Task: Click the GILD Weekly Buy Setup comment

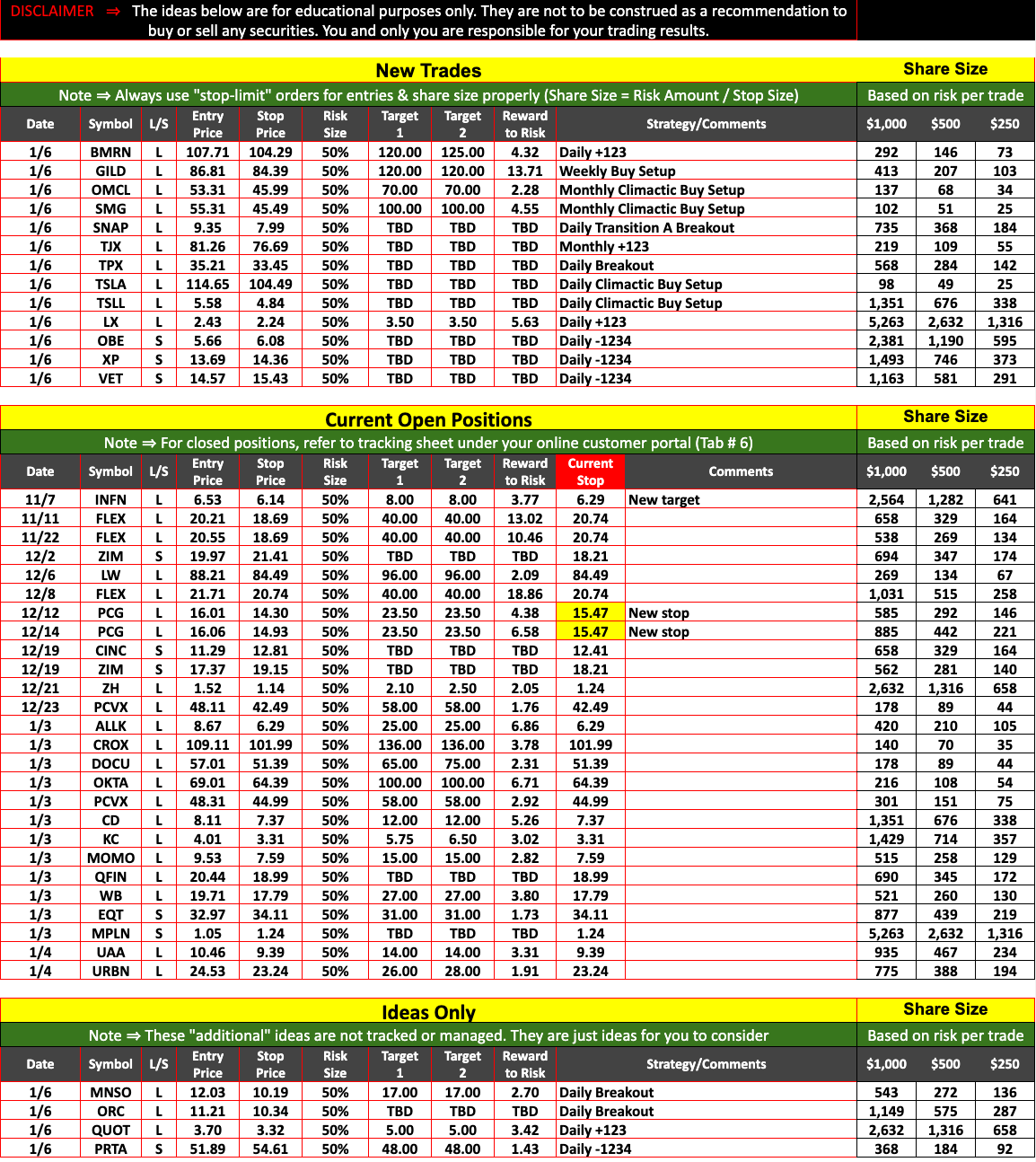Action: coord(617,172)
